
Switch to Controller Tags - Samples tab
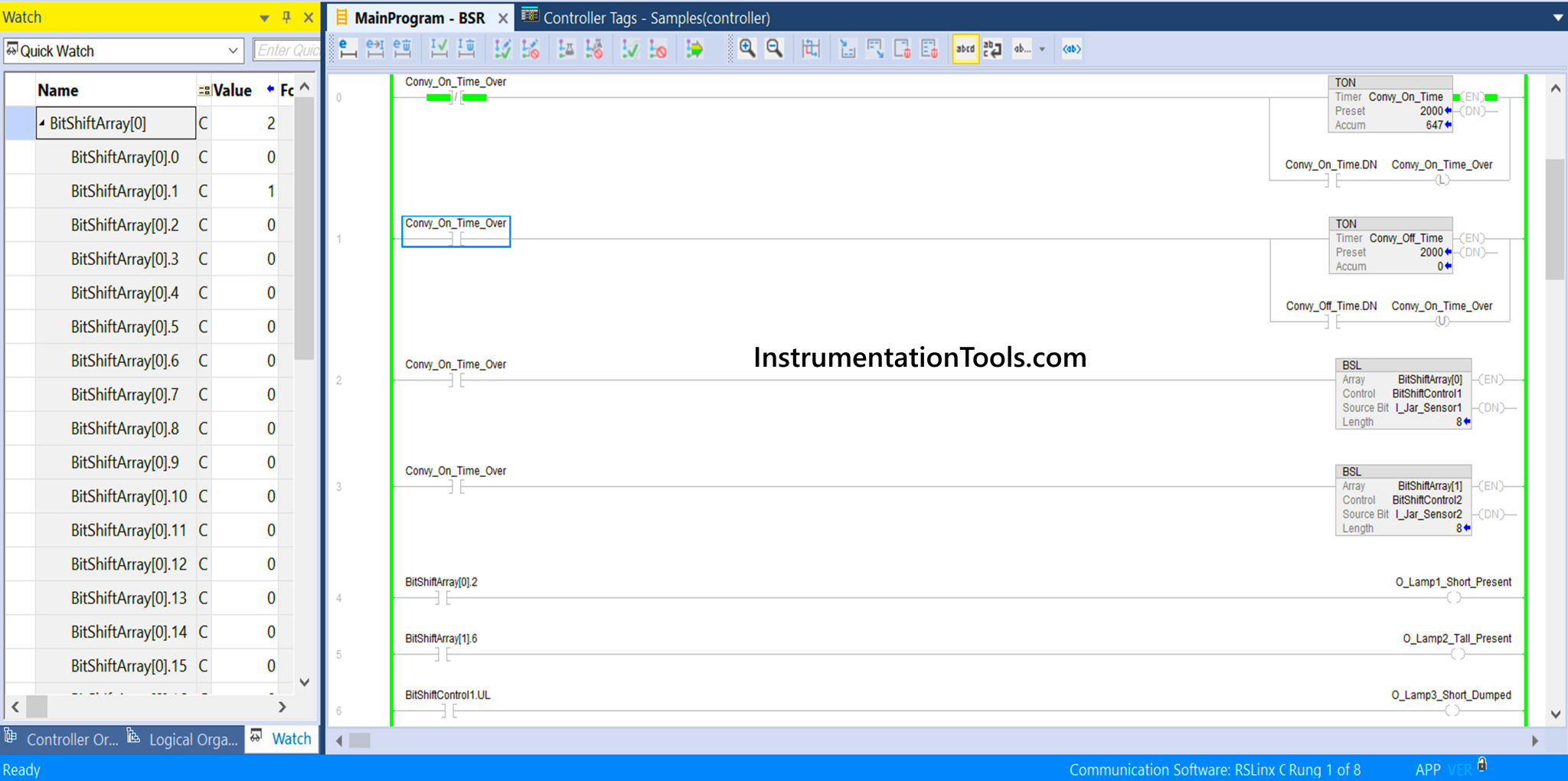coord(655,18)
